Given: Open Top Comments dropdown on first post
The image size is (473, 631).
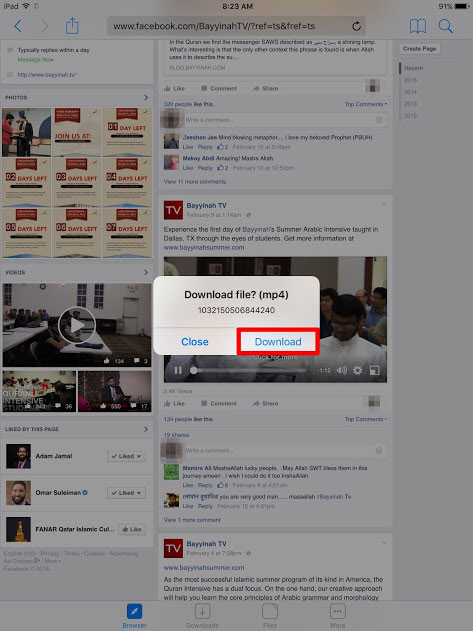Looking at the screenshot, I should (x=366, y=104).
